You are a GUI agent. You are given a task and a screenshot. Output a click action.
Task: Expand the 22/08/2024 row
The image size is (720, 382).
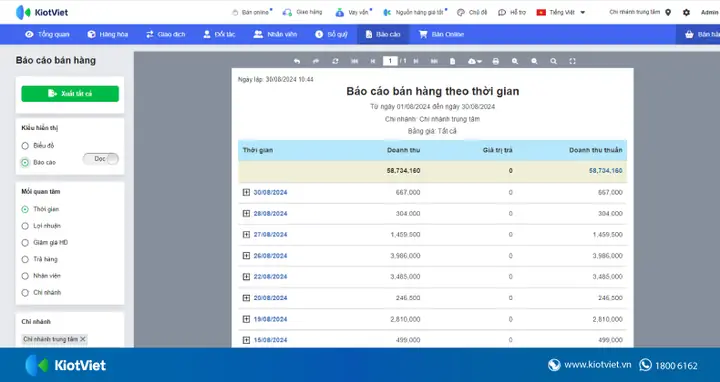point(246,277)
